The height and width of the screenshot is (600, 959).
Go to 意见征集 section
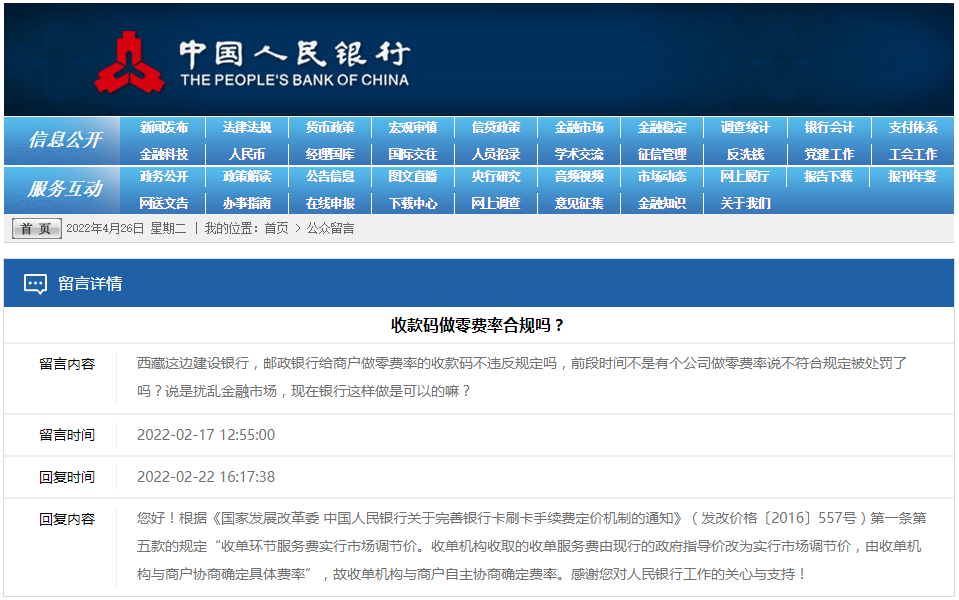[x=579, y=203]
